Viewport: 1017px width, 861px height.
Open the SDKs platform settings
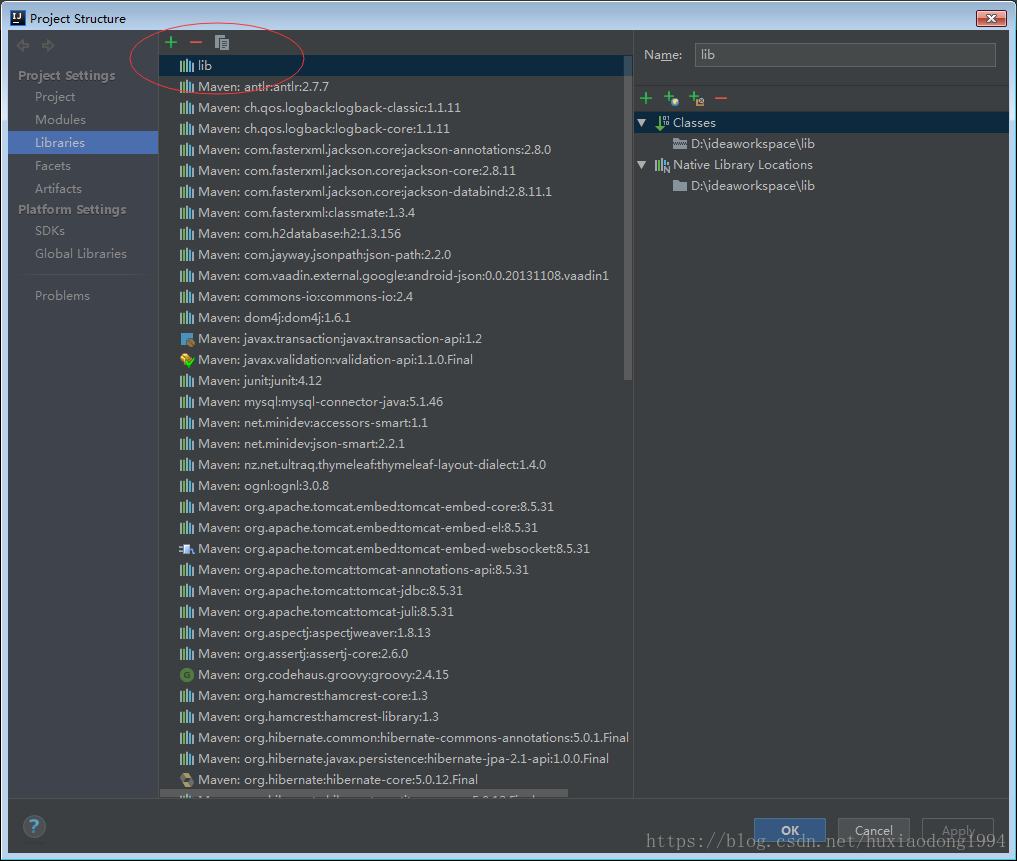tap(50, 231)
